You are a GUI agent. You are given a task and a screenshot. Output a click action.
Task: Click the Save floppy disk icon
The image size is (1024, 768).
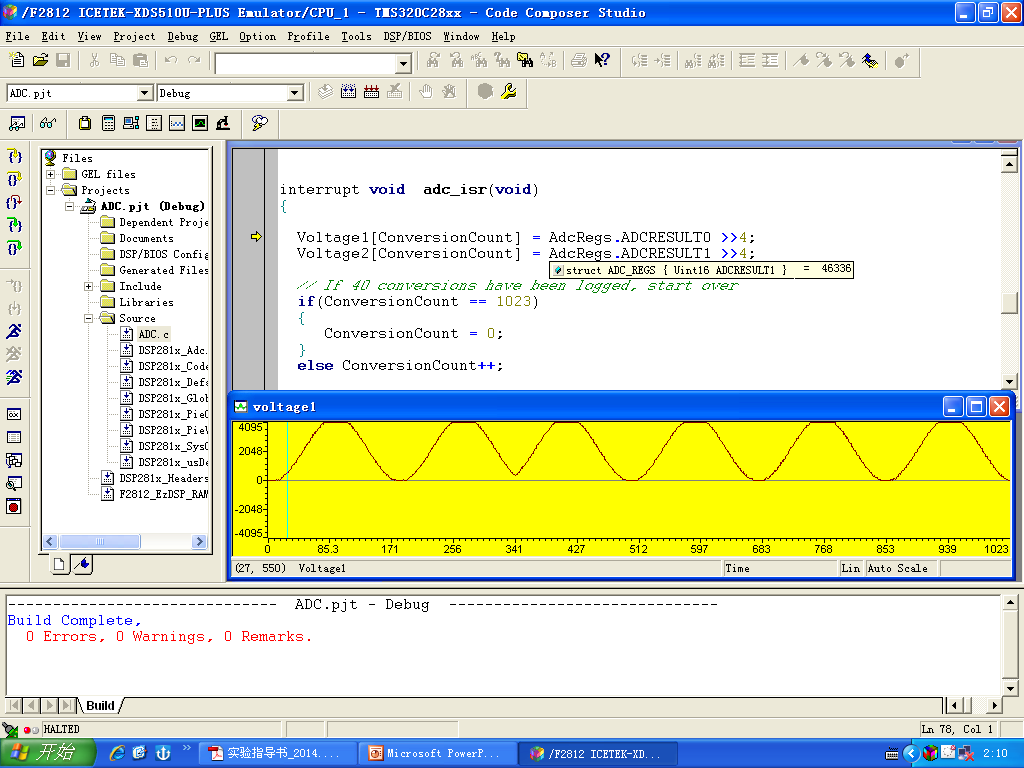(x=63, y=61)
